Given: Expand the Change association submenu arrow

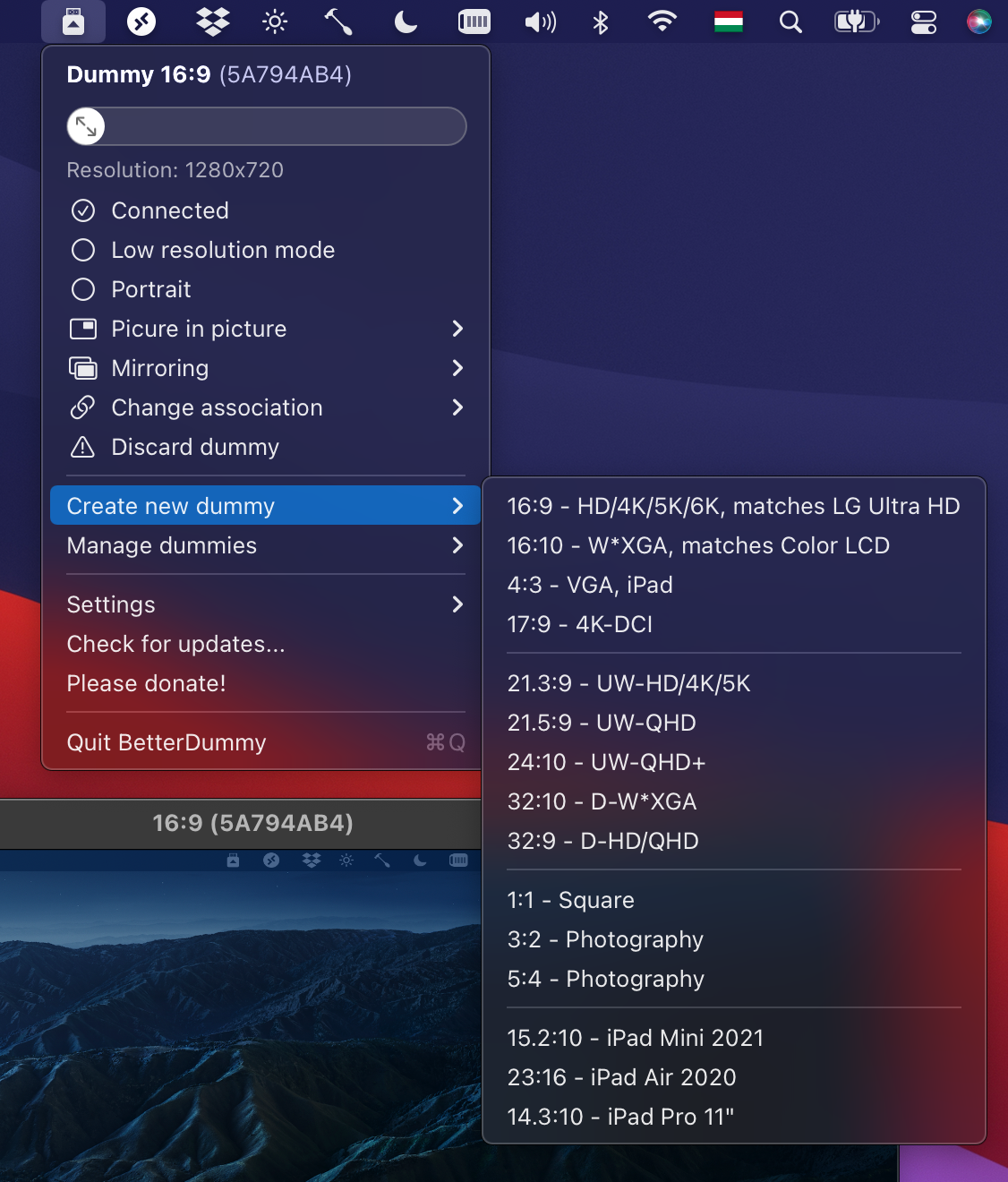Looking at the screenshot, I should coord(457,407).
